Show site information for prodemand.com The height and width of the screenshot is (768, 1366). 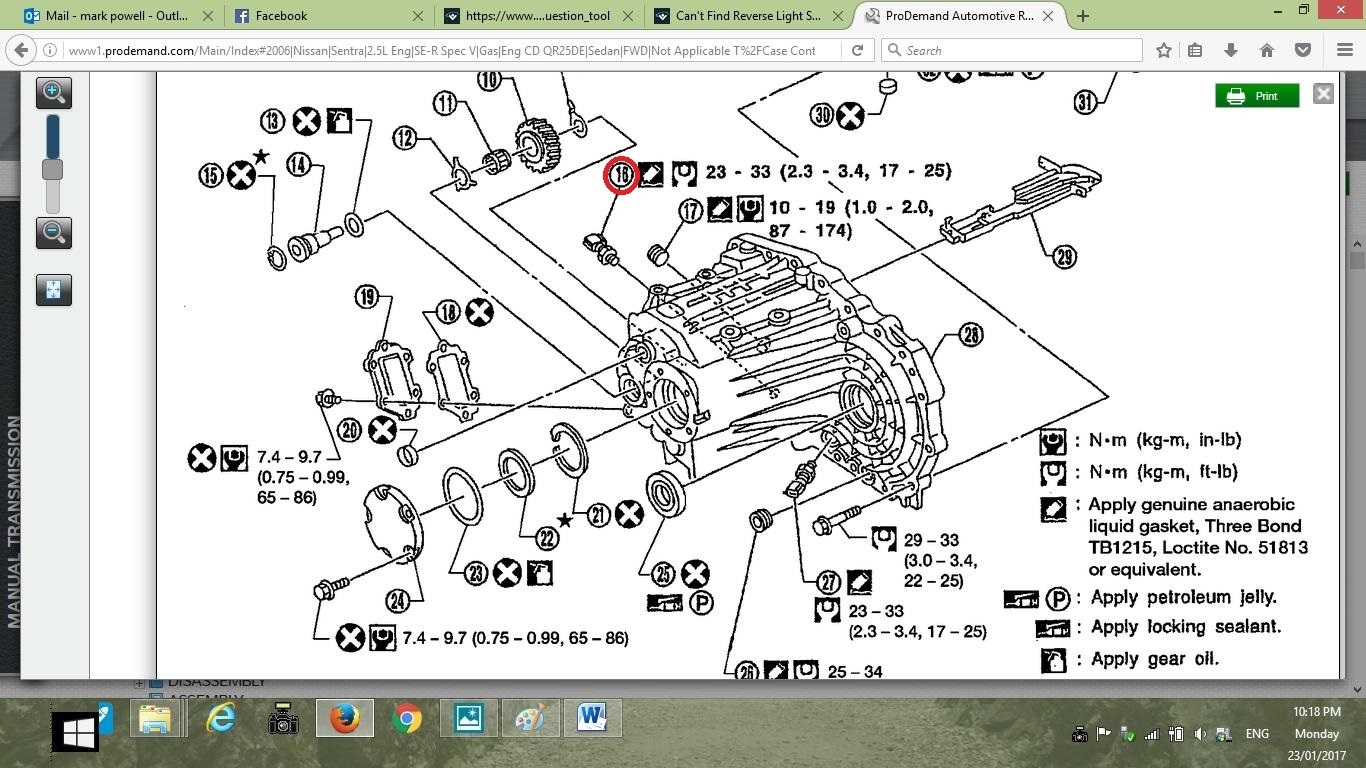click(x=50, y=50)
